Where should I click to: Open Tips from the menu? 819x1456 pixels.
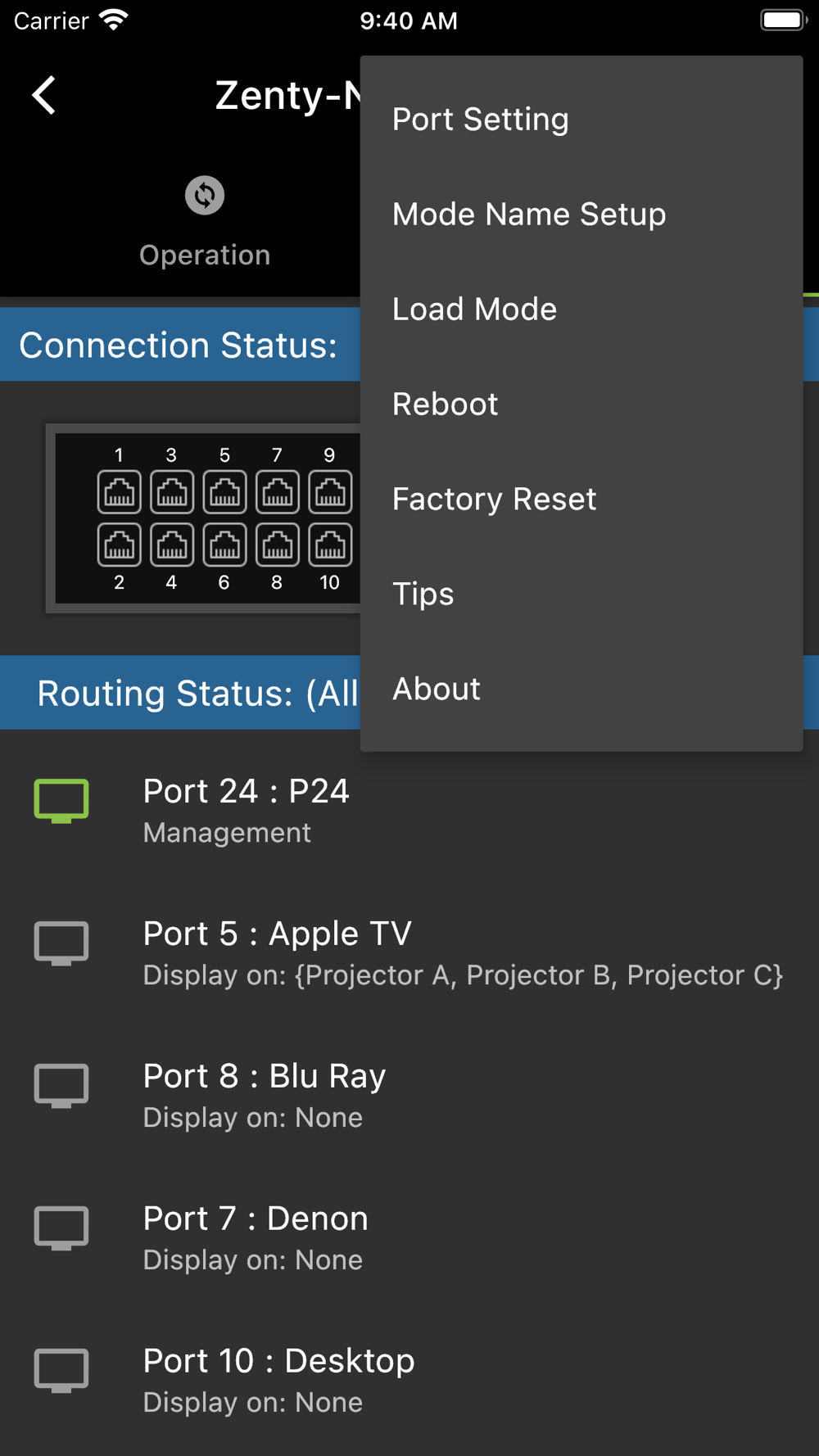click(423, 595)
